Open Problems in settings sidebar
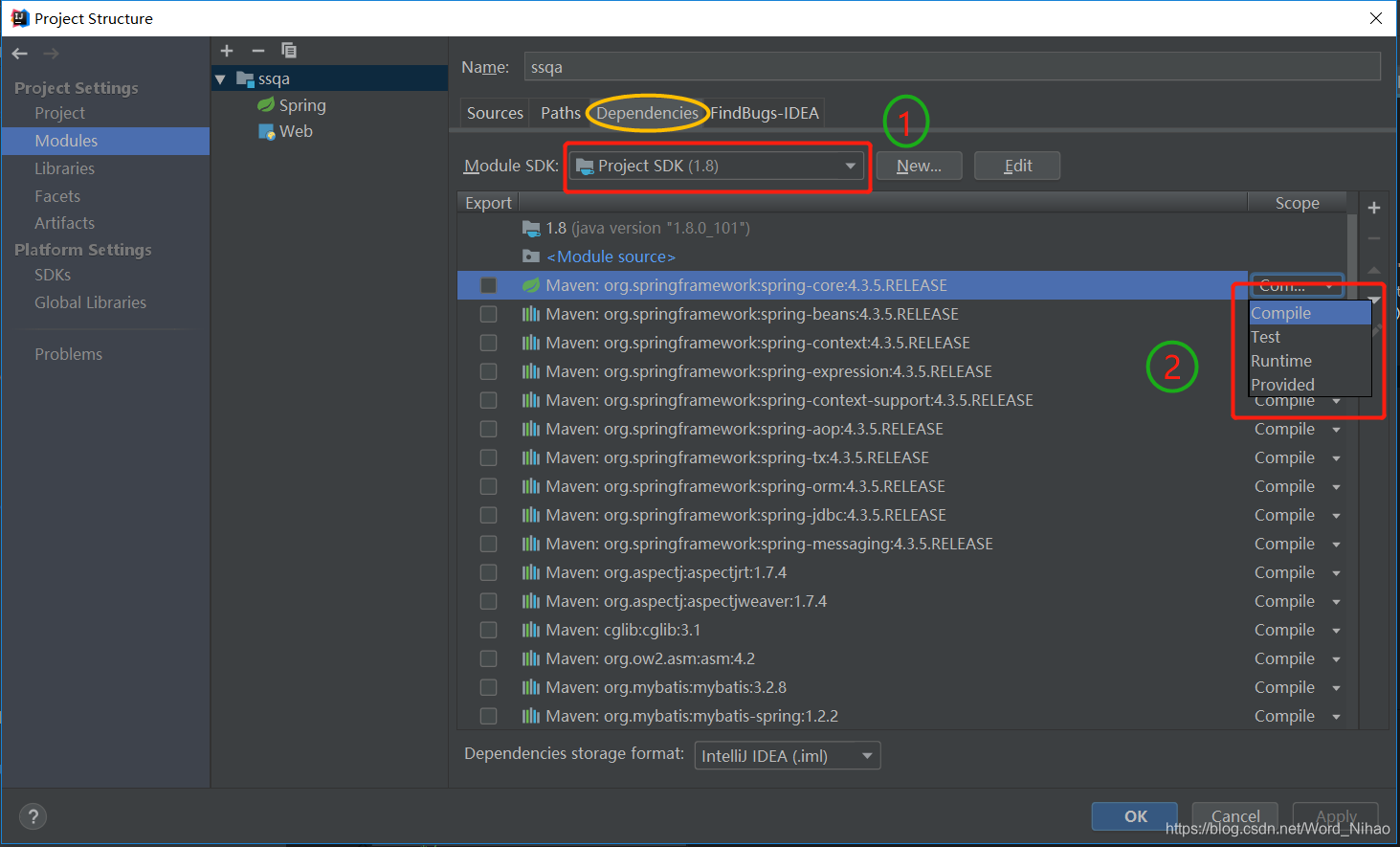The image size is (1400, 847). click(68, 354)
